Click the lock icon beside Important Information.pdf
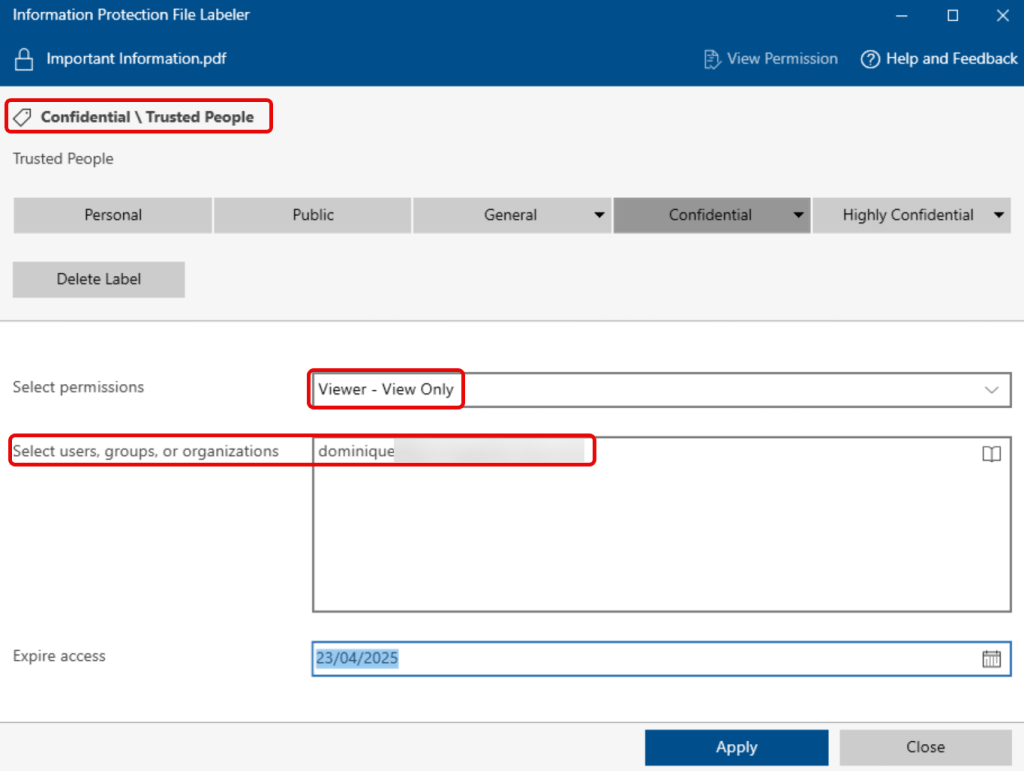 pyautogui.click(x=24, y=59)
